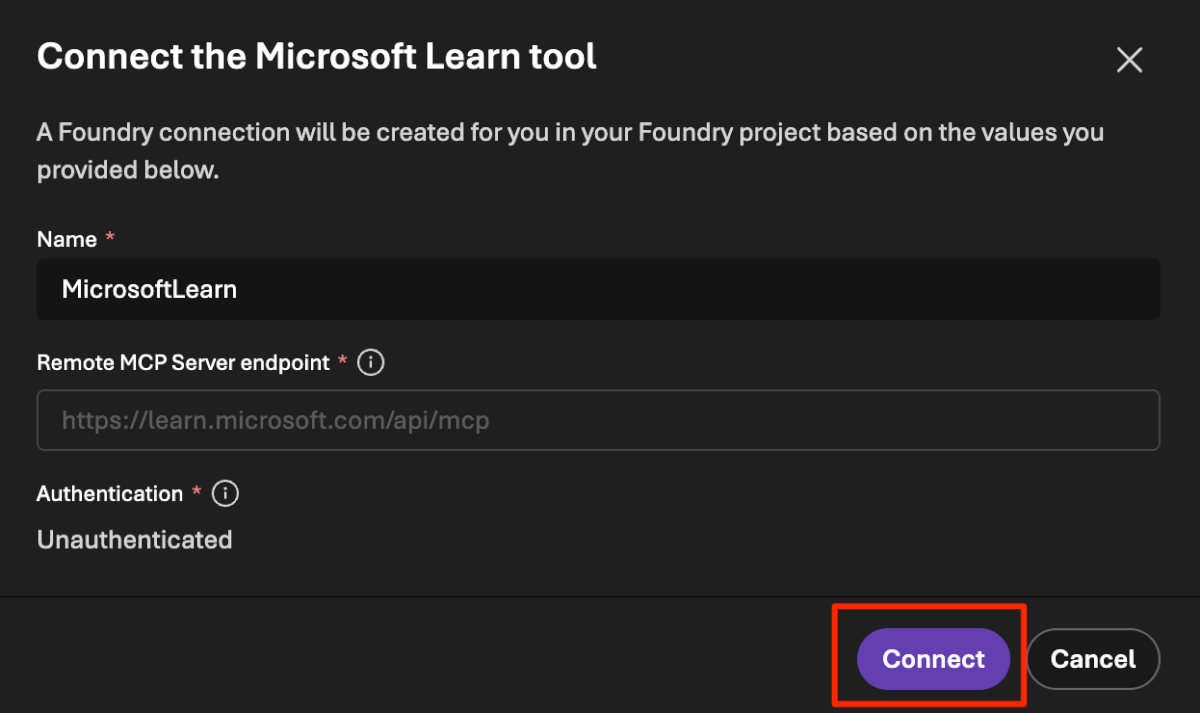This screenshot has height=713, width=1200.
Task: Click the empty right end of endpoint field
Action: point(1050,420)
